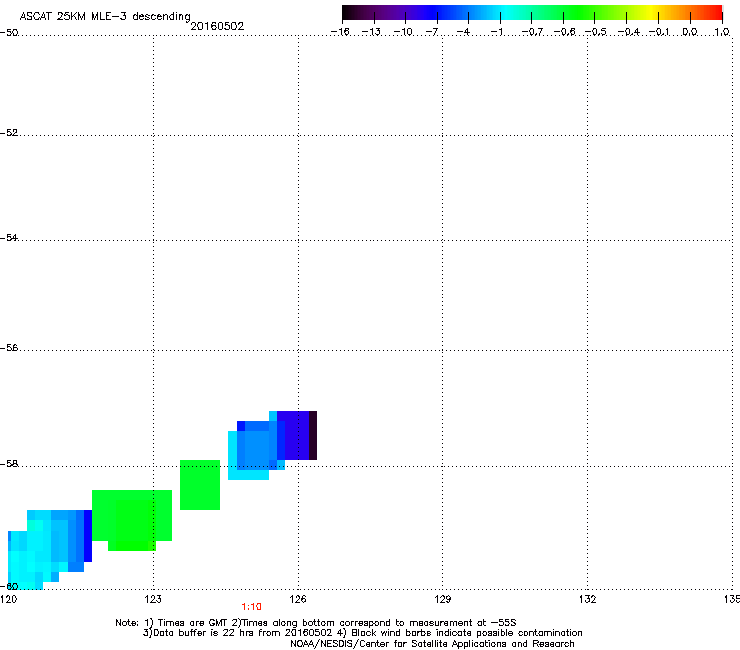
Task: Click the colorbar label 1.0
Action: [722, 32]
